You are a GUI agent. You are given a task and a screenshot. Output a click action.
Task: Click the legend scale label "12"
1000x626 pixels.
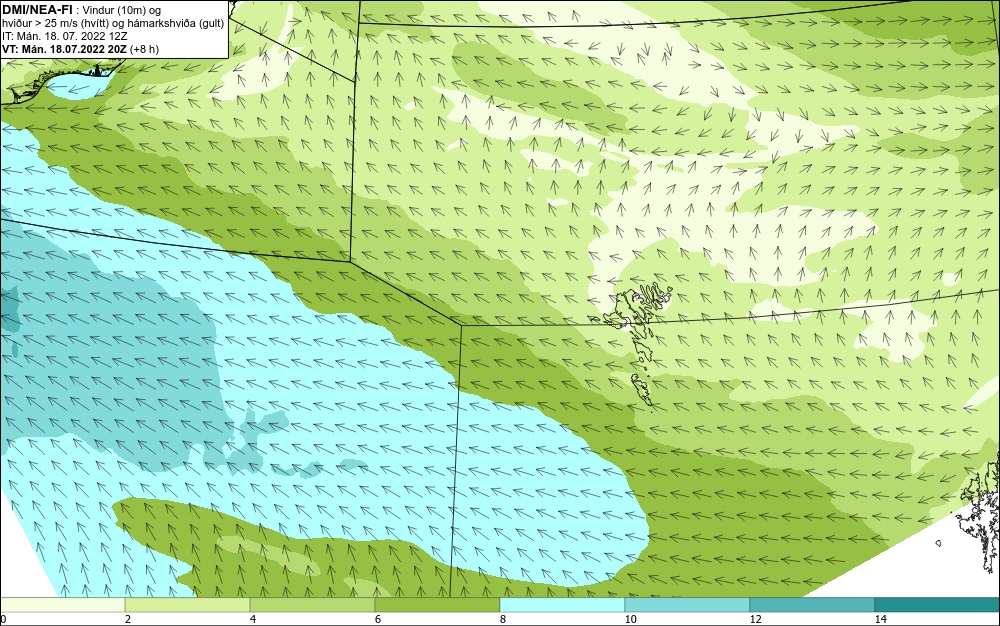(756, 619)
